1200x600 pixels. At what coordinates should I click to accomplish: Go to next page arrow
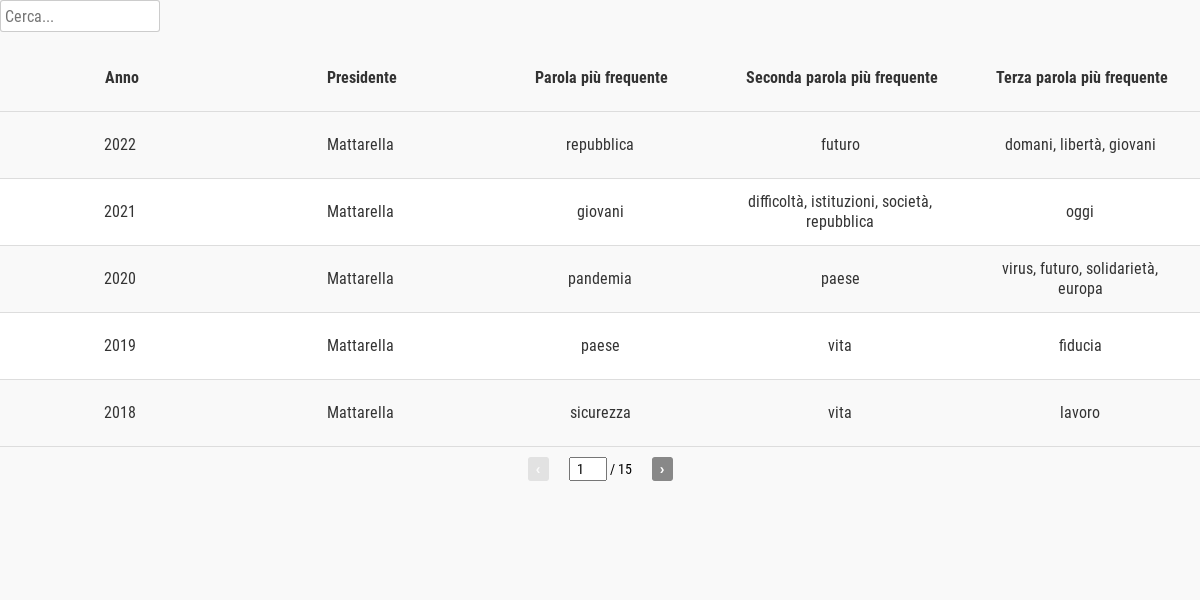click(662, 469)
